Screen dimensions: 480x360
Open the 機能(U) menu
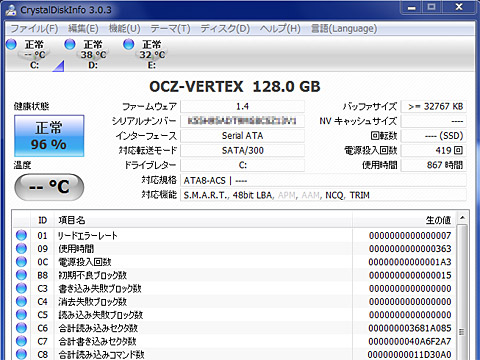125,29
